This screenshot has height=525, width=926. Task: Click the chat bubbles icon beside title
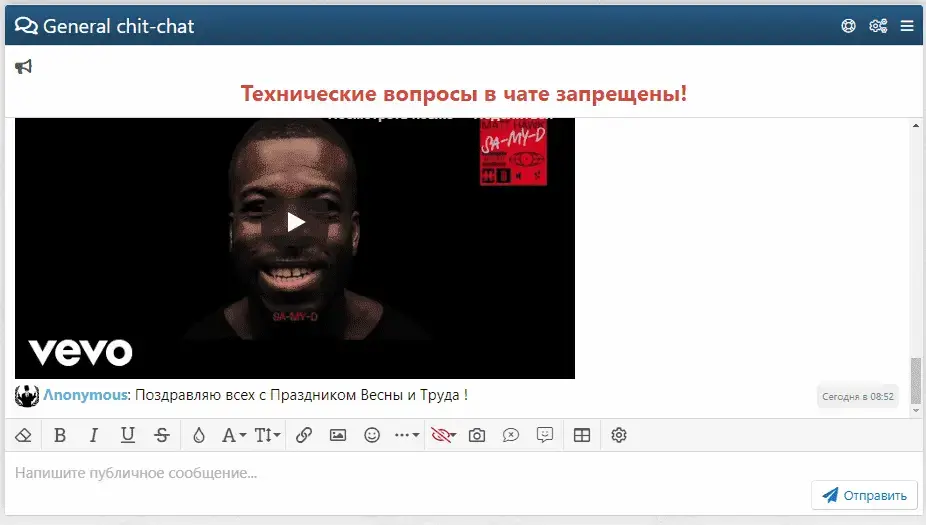pyautogui.click(x=26, y=26)
